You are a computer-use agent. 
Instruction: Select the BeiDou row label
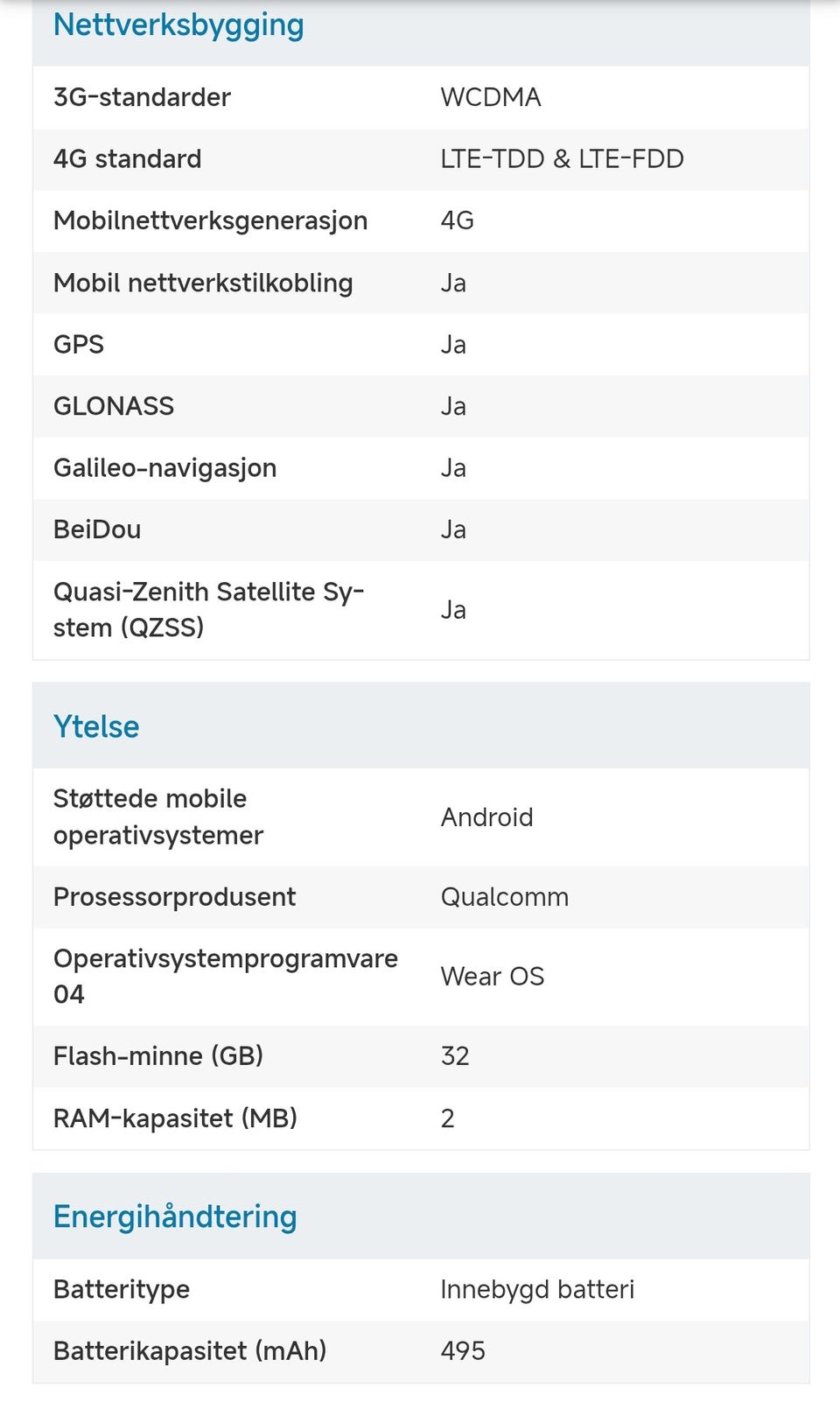[97, 529]
